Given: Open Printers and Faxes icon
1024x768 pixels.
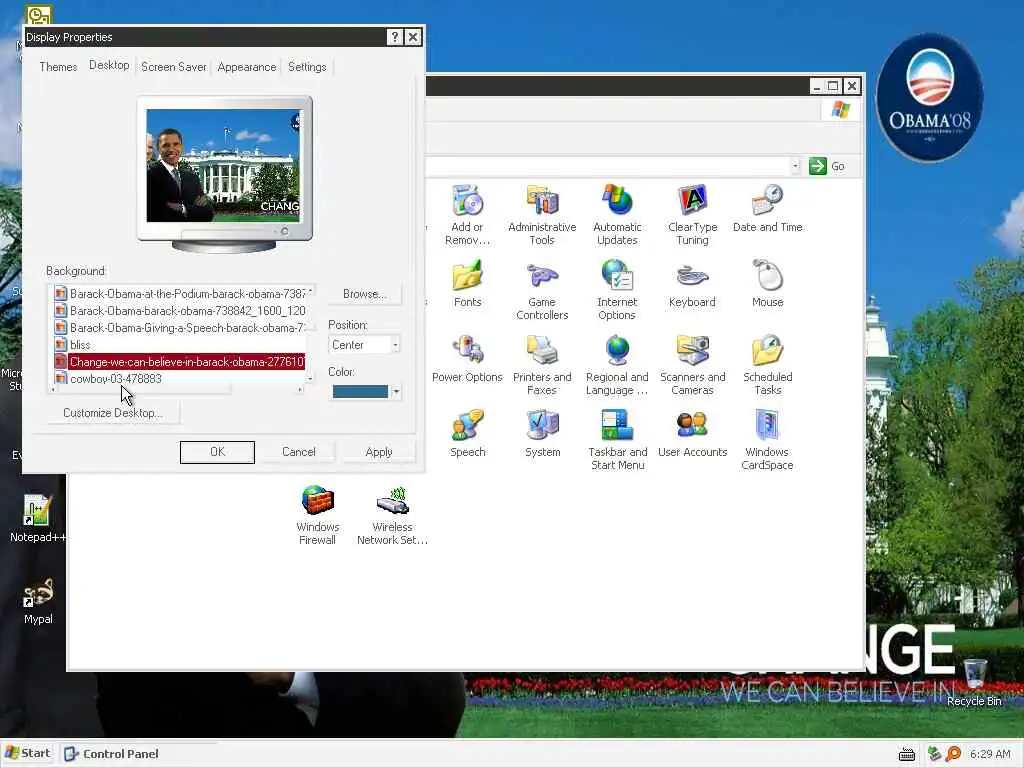Looking at the screenshot, I should click(542, 364).
